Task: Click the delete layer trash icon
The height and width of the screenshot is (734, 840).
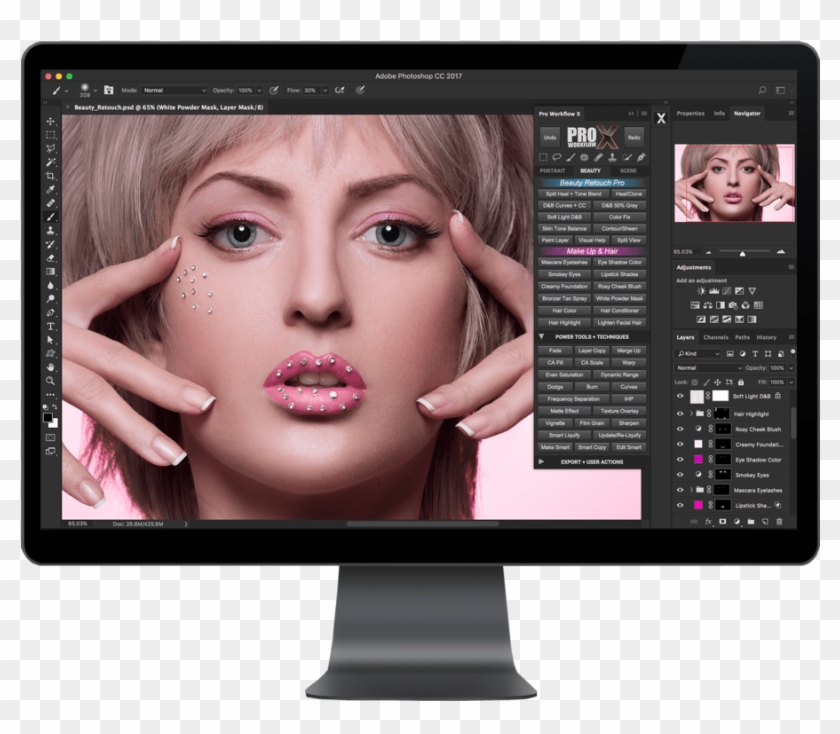Action: coord(780,521)
